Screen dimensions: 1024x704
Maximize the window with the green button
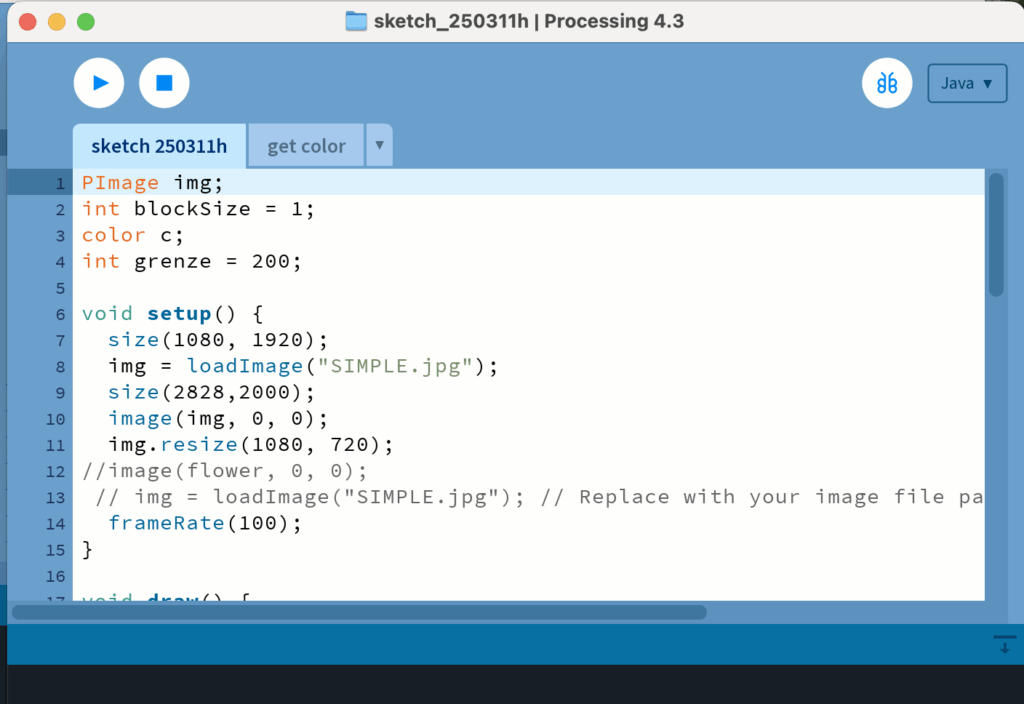[86, 21]
